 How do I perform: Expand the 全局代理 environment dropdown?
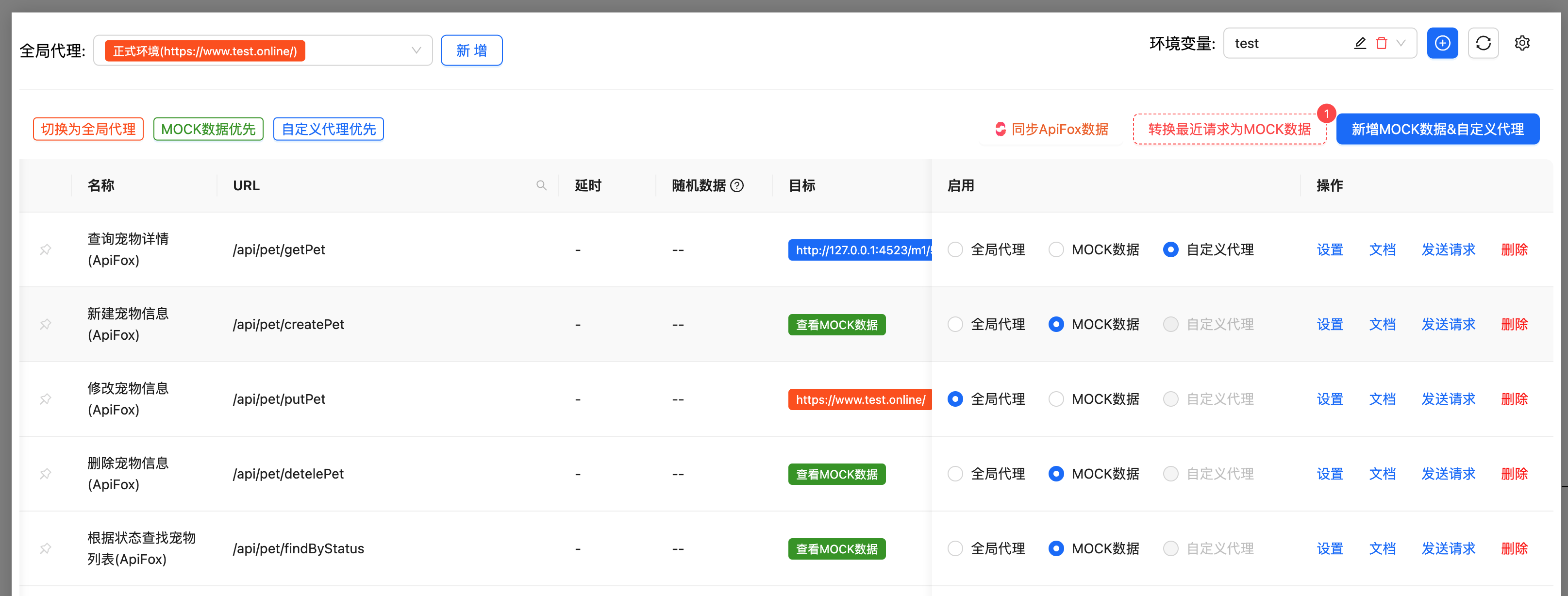pos(417,50)
